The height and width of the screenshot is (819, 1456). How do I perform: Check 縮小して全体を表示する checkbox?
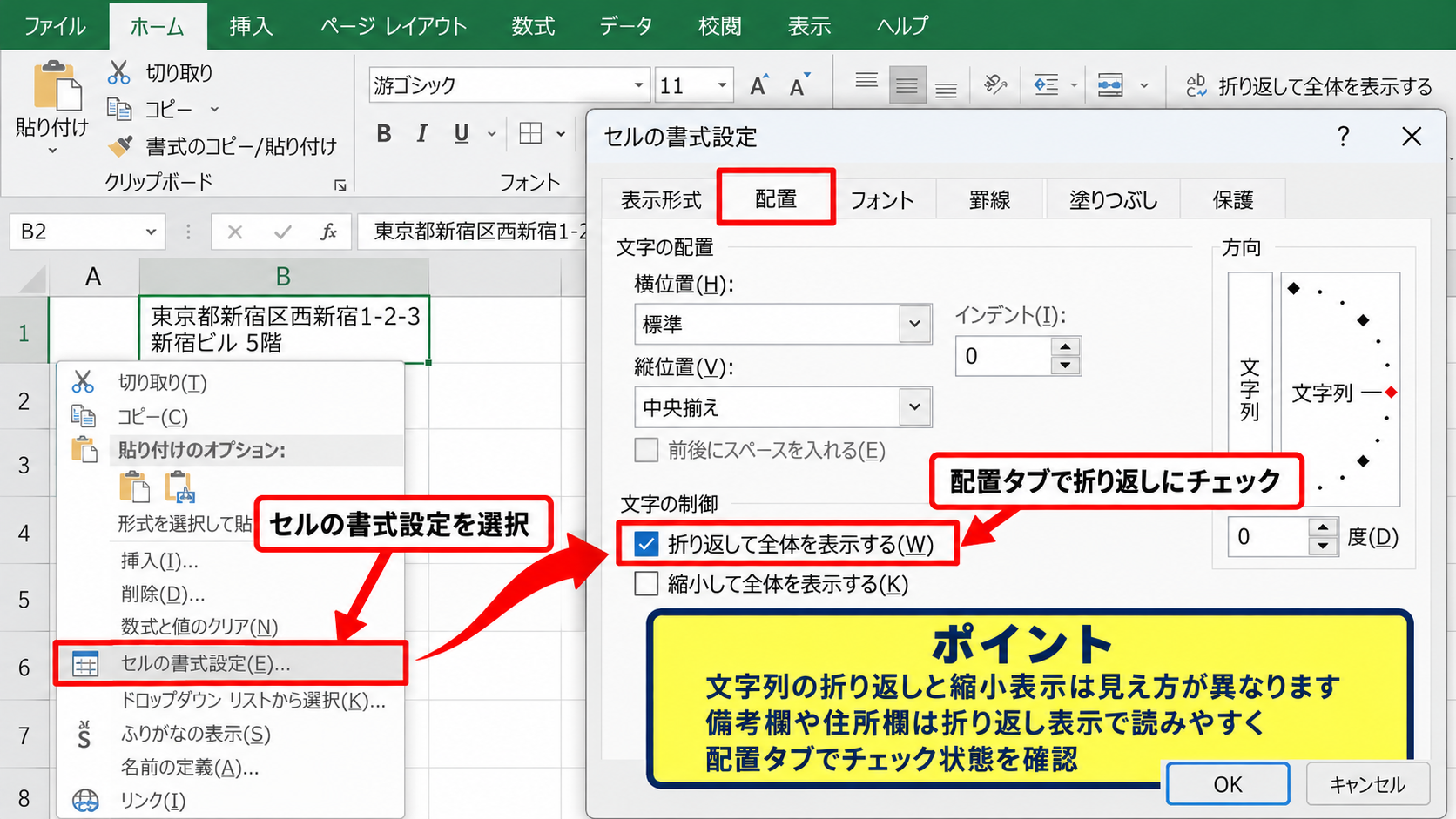646,583
